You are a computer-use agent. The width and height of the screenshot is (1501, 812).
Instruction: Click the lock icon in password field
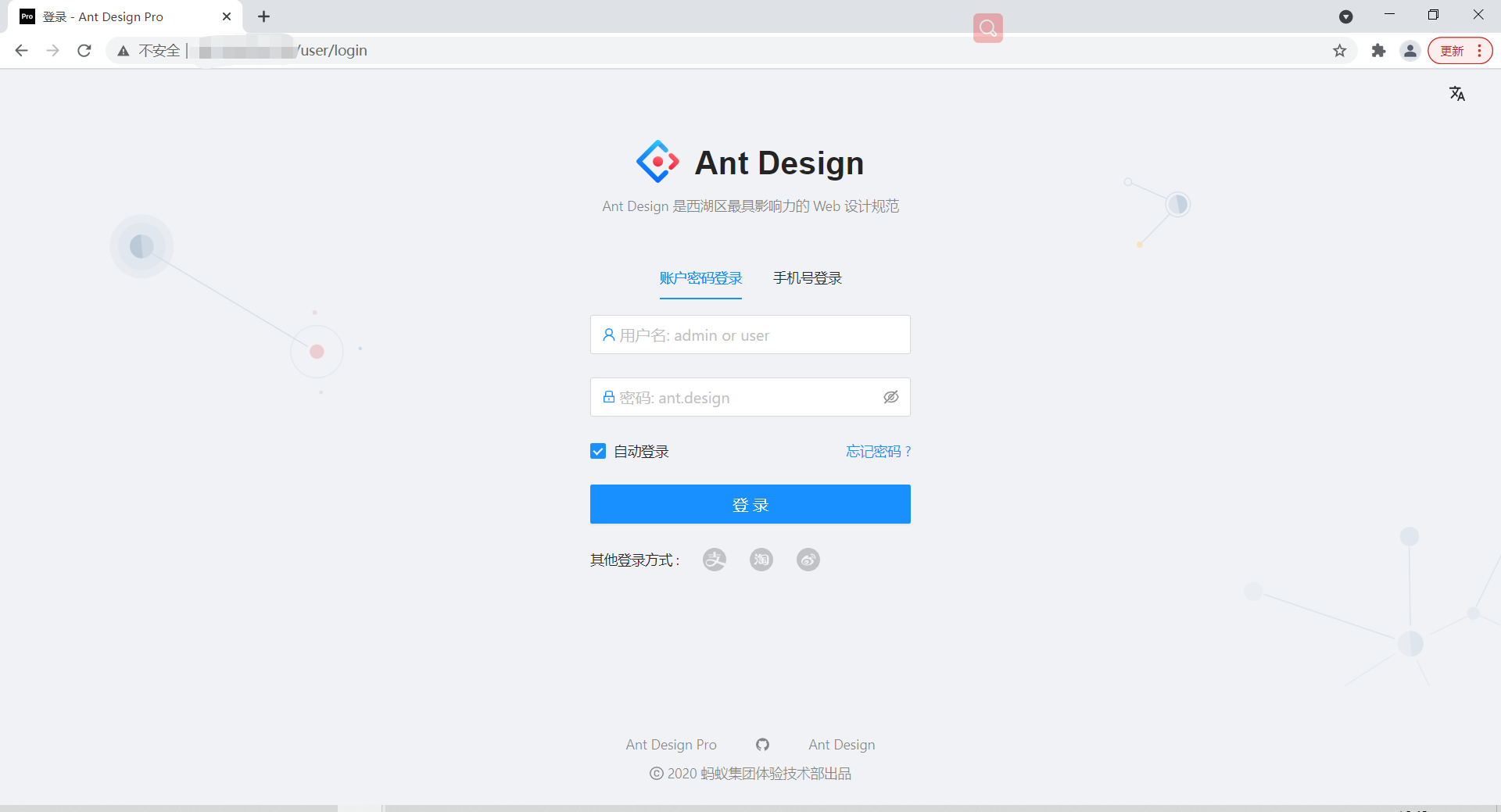608,397
